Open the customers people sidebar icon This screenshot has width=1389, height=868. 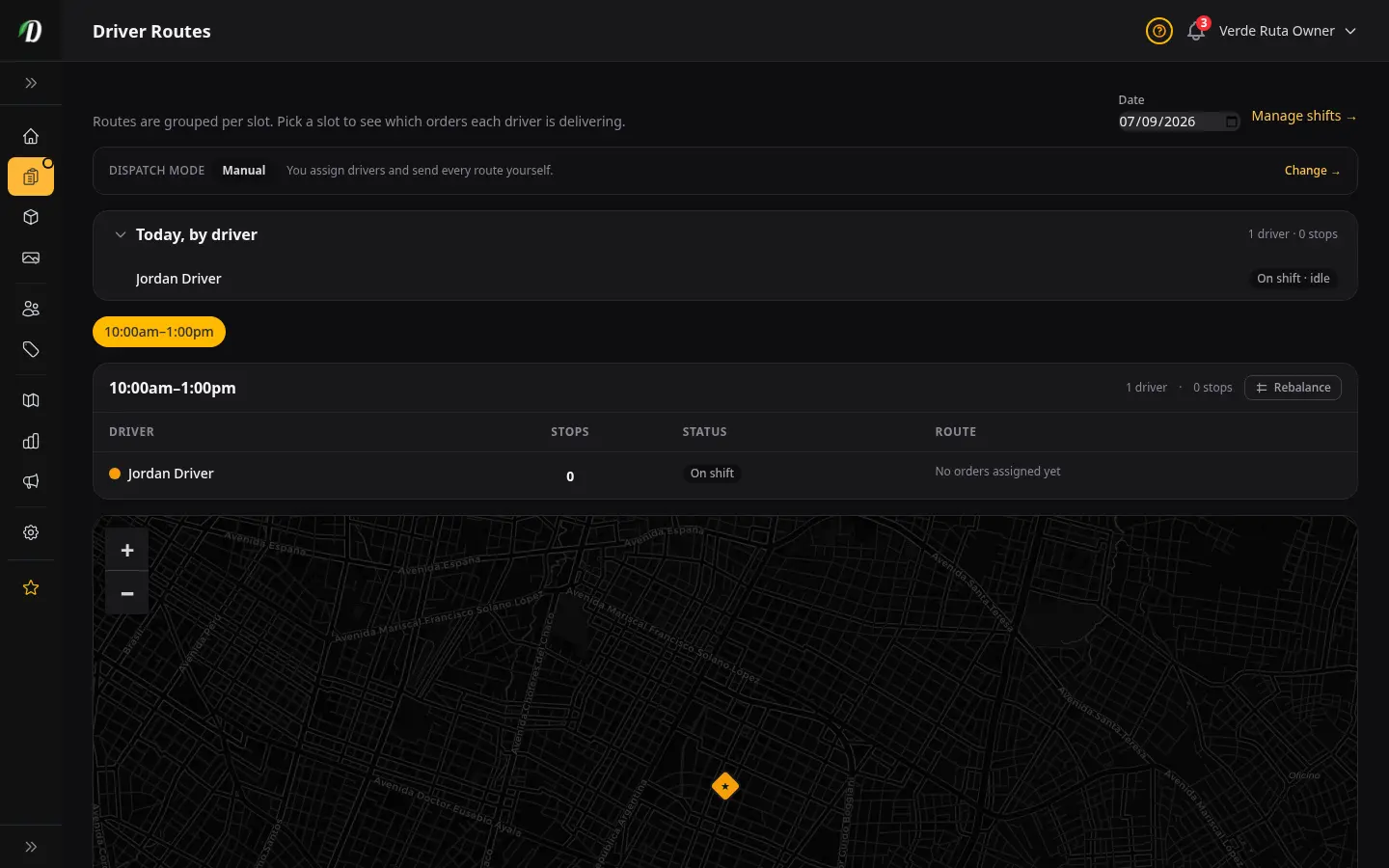click(x=31, y=309)
